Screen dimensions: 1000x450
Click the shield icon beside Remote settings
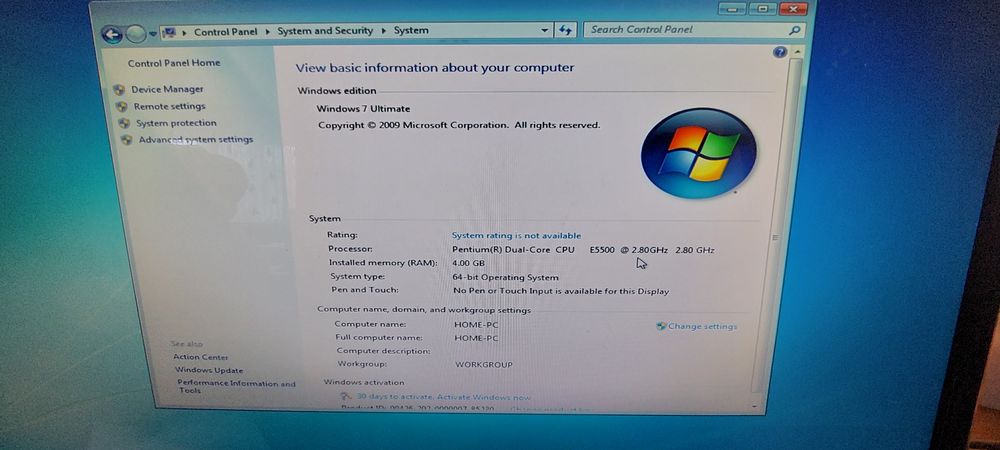point(121,107)
